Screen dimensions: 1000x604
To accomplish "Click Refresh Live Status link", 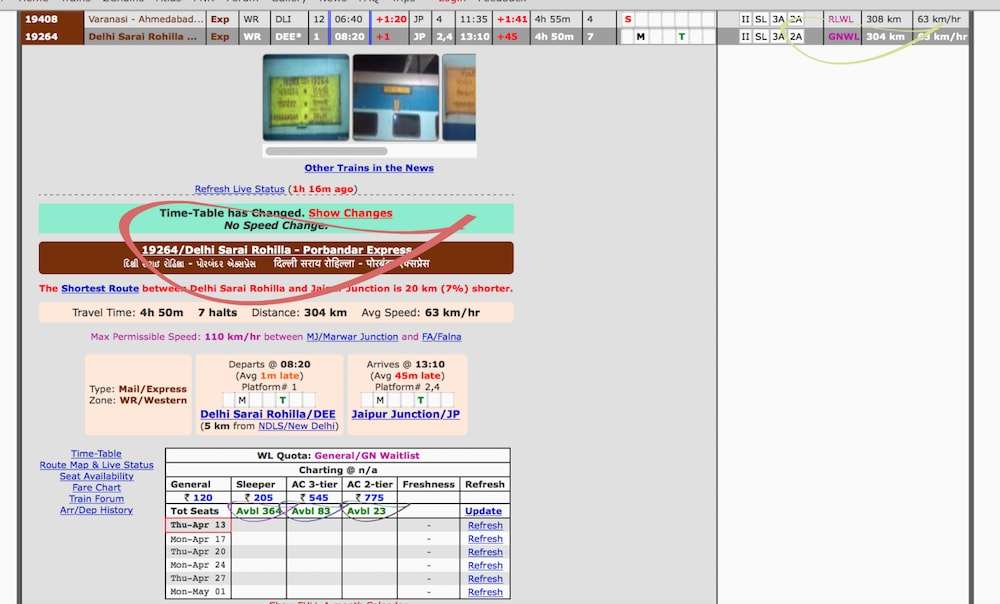I will 239,189.
